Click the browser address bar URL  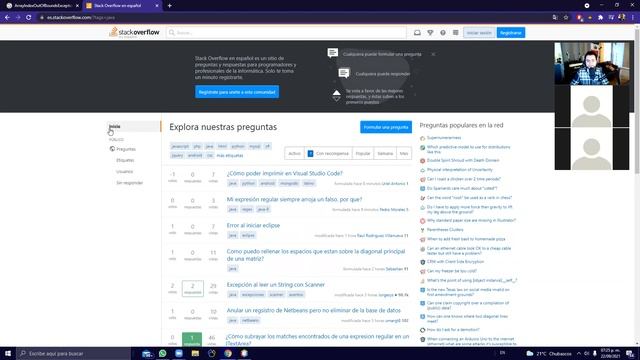pos(81,18)
